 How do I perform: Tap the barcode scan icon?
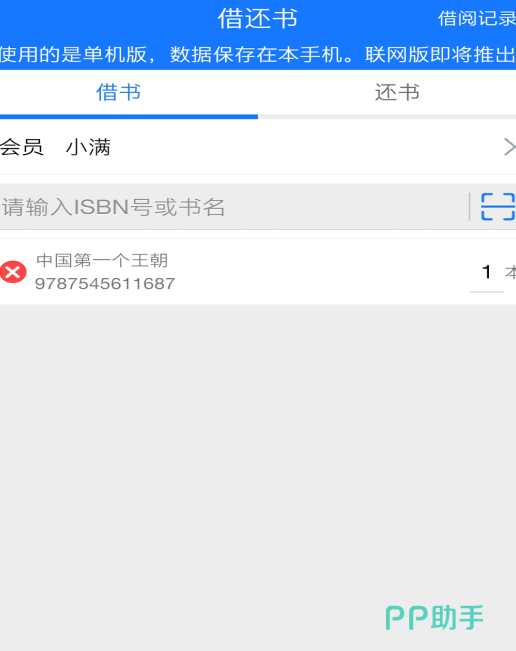tap(498, 206)
